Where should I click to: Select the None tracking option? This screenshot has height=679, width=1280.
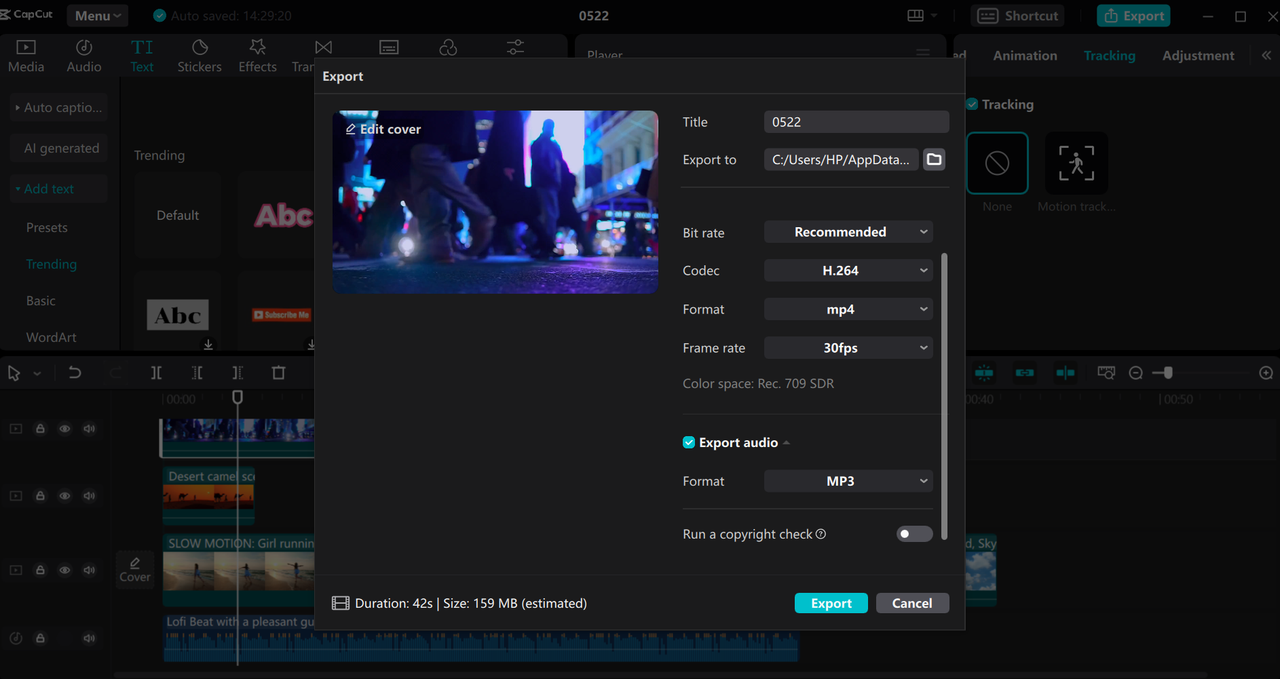tap(997, 163)
